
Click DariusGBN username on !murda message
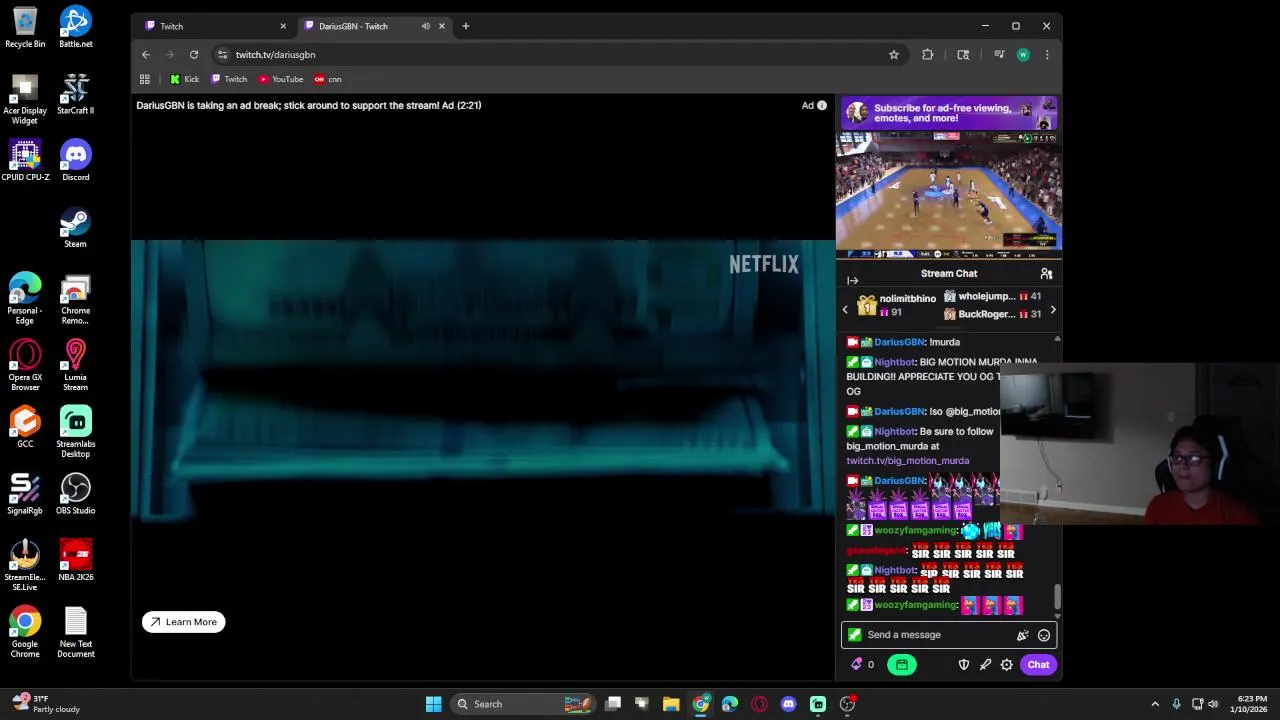(x=900, y=342)
